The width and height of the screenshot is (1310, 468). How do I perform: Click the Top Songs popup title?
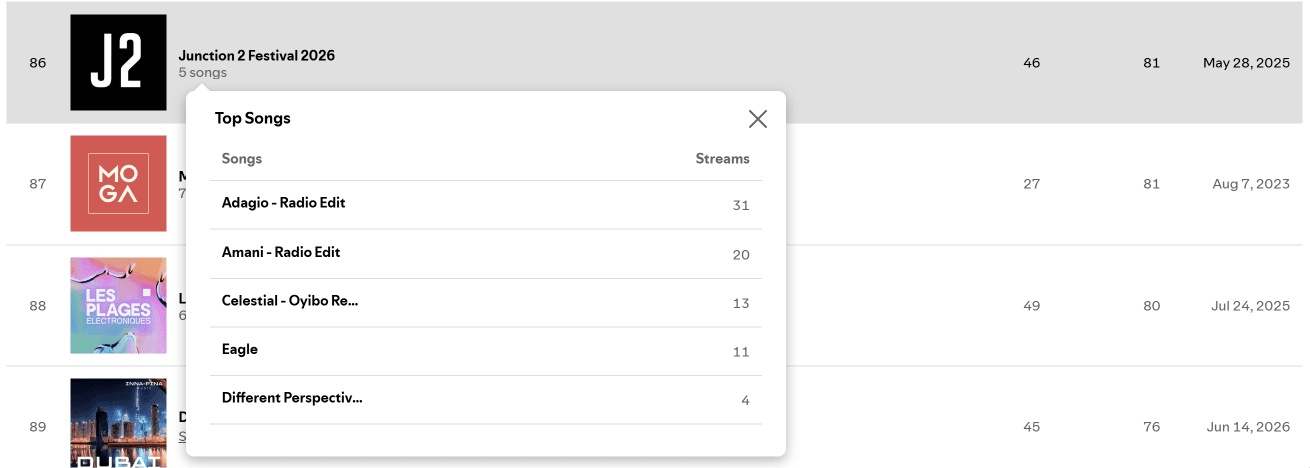click(253, 118)
